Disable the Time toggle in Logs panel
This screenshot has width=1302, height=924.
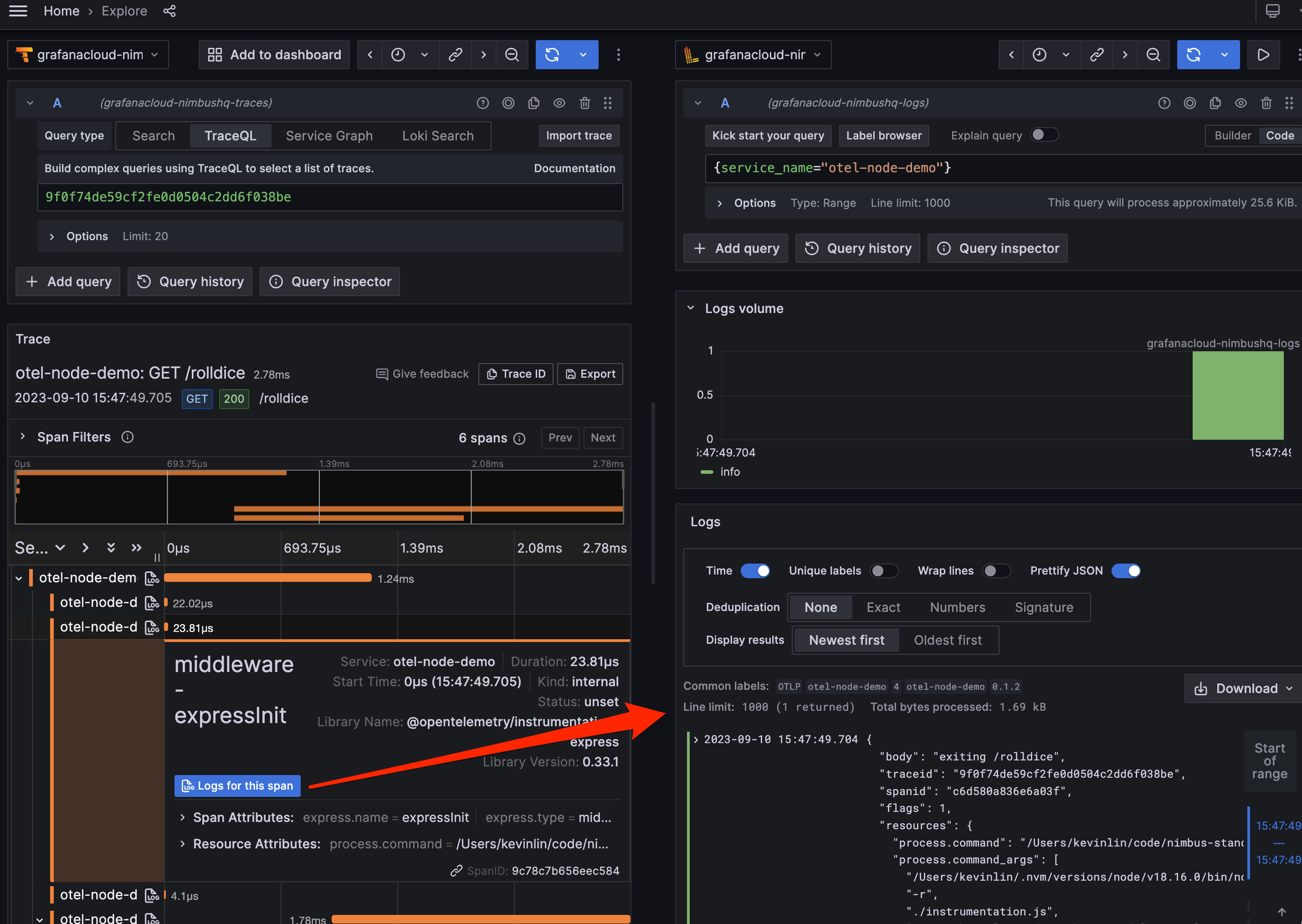(x=755, y=571)
